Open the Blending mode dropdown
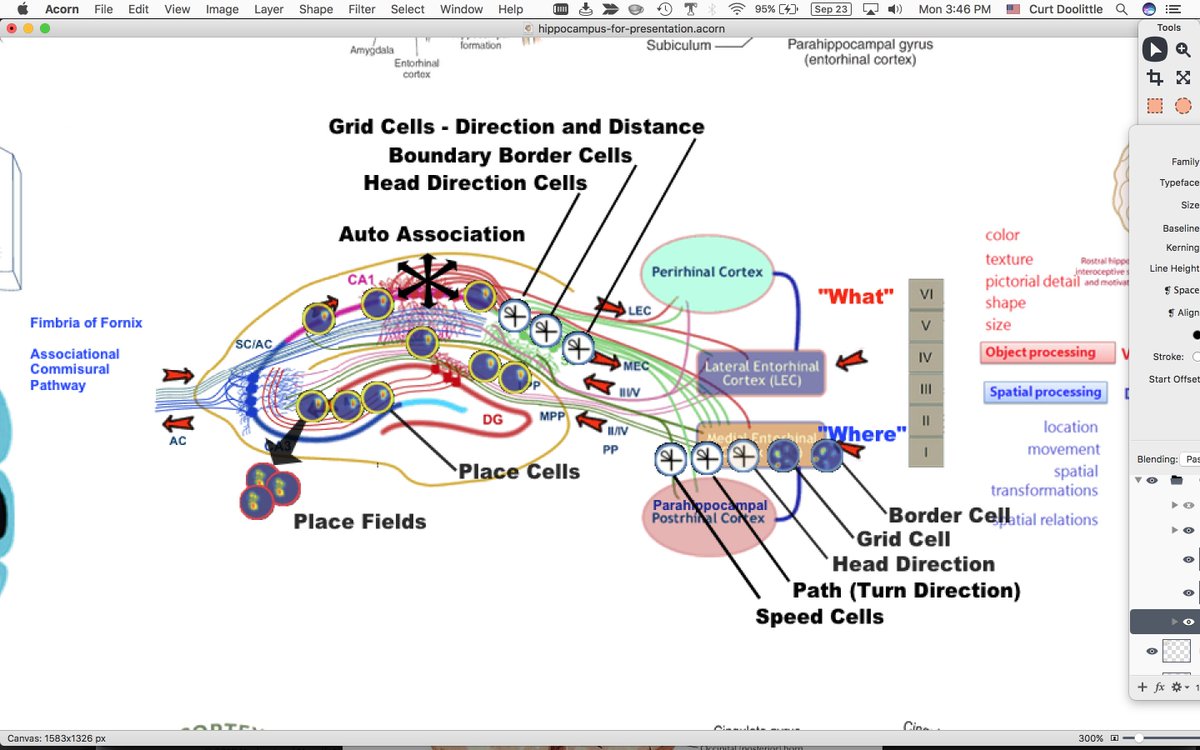 point(1190,458)
